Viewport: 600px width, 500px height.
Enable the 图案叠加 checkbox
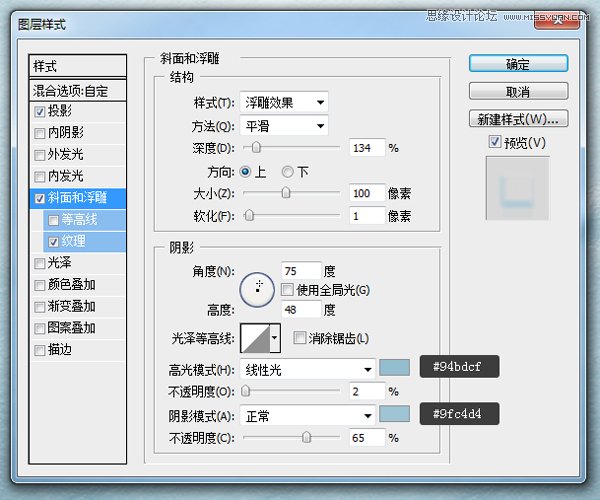40,328
